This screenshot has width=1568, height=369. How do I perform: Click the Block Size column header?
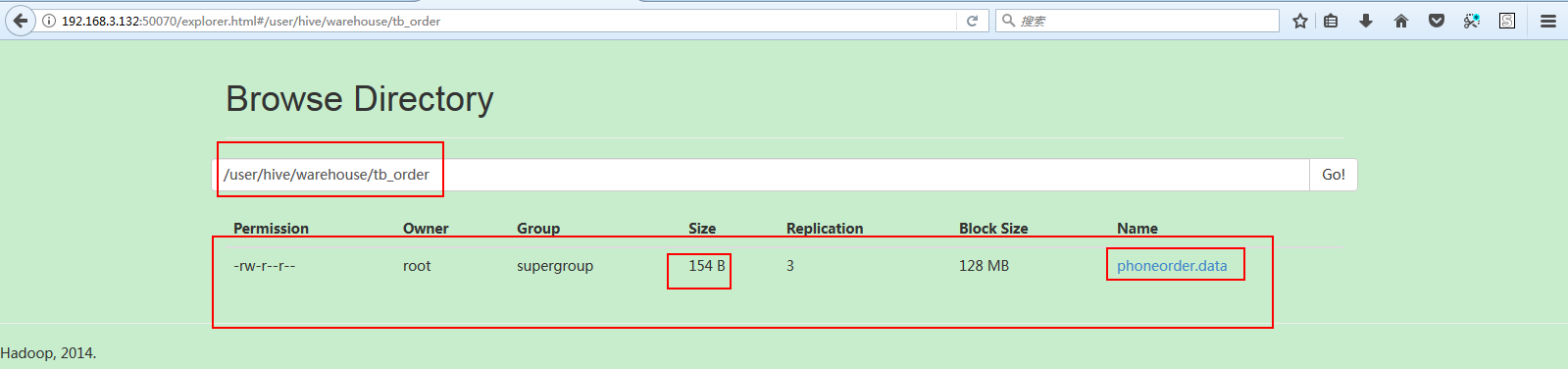(993, 229)
